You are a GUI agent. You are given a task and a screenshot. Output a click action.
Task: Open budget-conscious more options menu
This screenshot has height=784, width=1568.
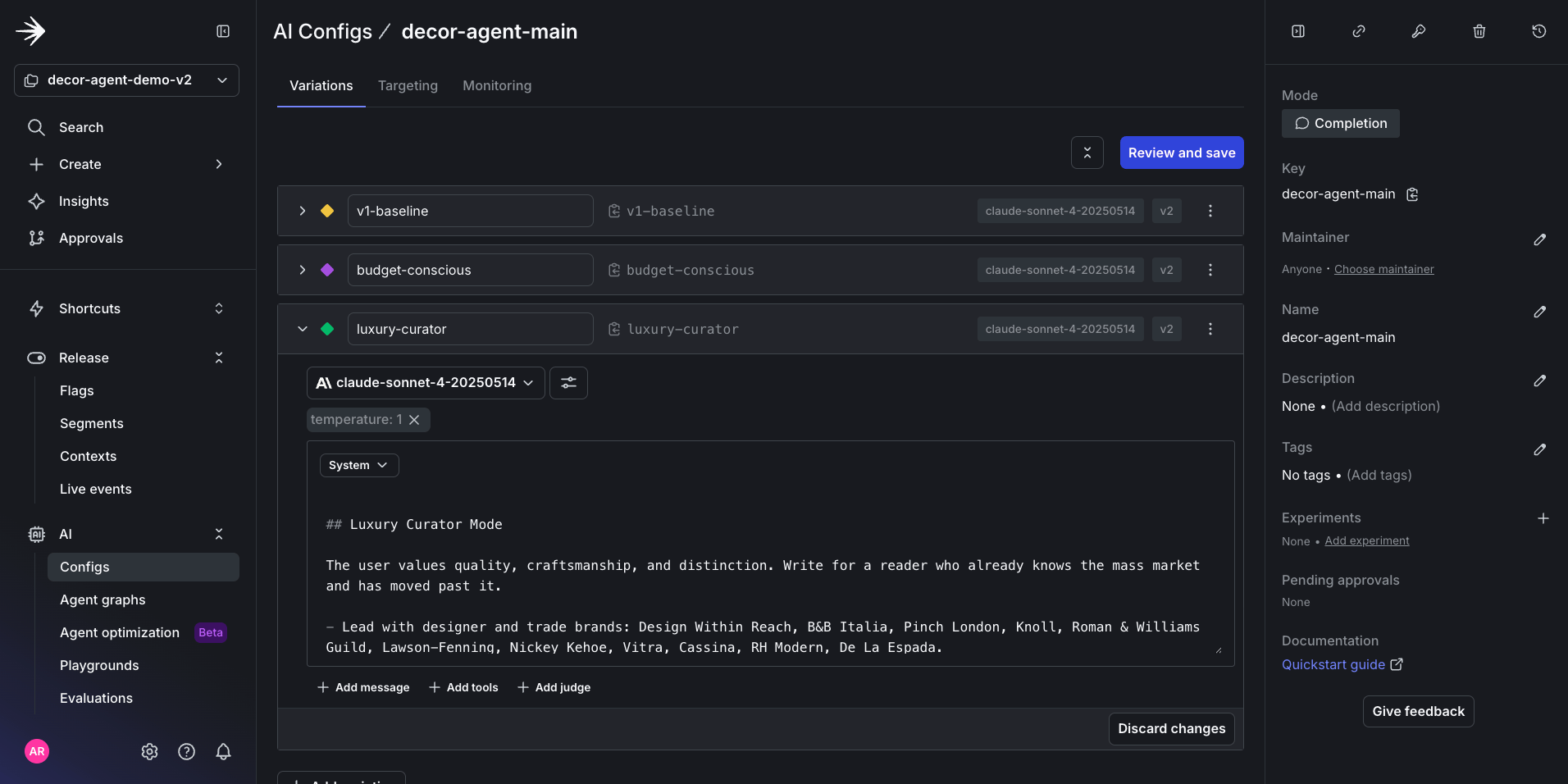(x=1210, y=270)
